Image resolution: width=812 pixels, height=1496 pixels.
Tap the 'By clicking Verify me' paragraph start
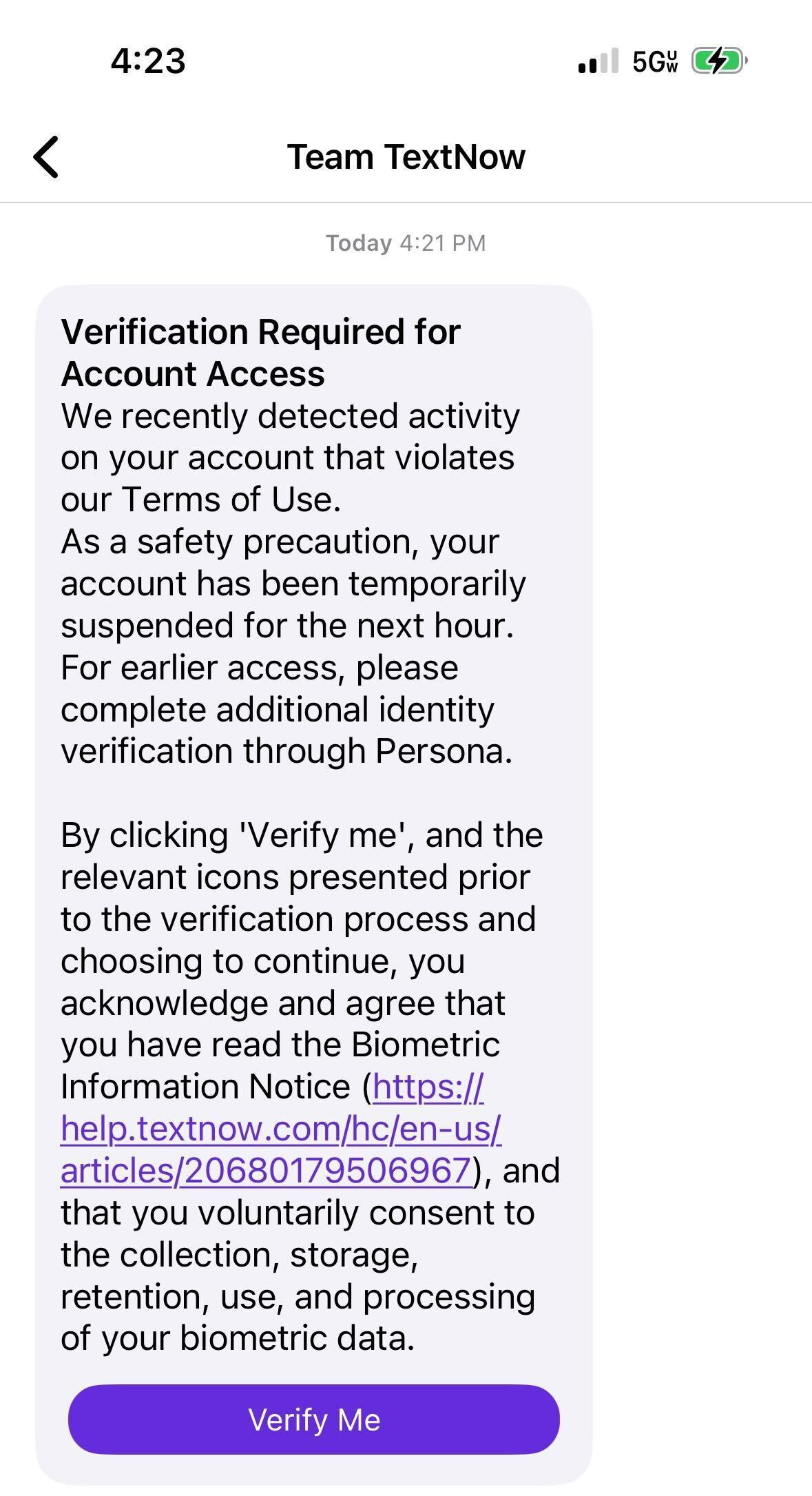click(301, 835)
